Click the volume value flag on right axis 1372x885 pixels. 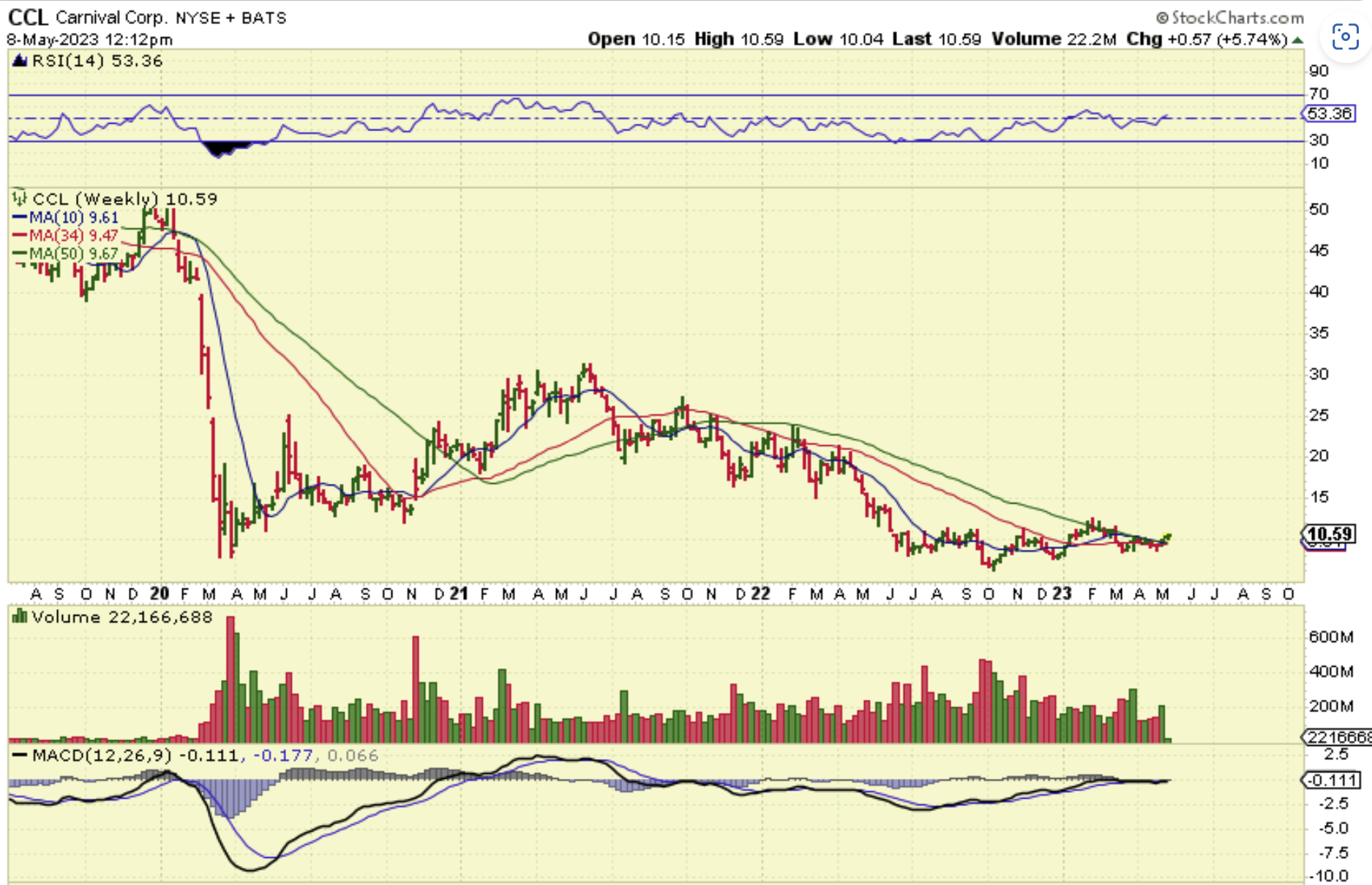pos(1335,736)
